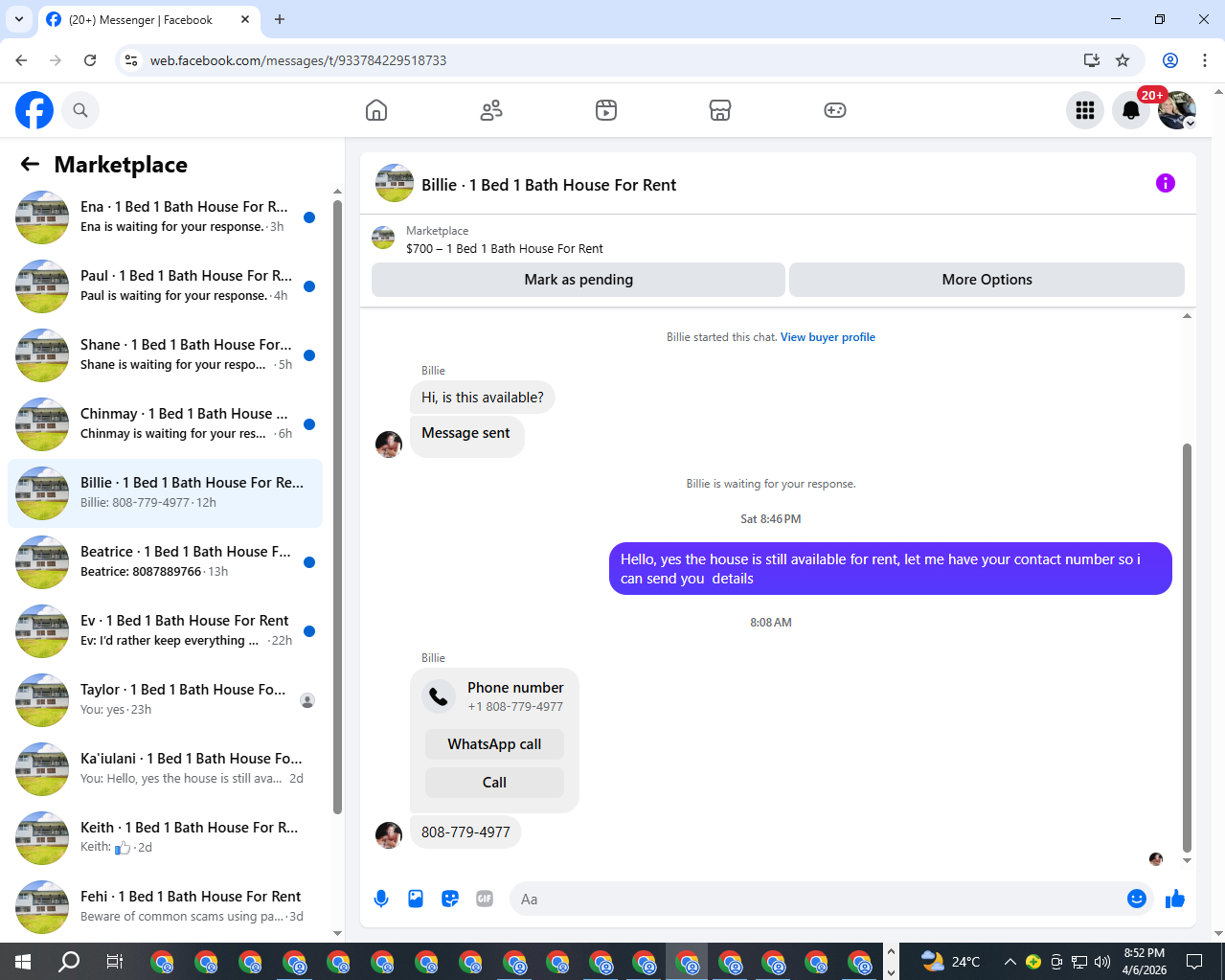This screenshot has height=980, width=1225.
Task: Click the back arrow next to Marketplace
Action: [30, 164]
